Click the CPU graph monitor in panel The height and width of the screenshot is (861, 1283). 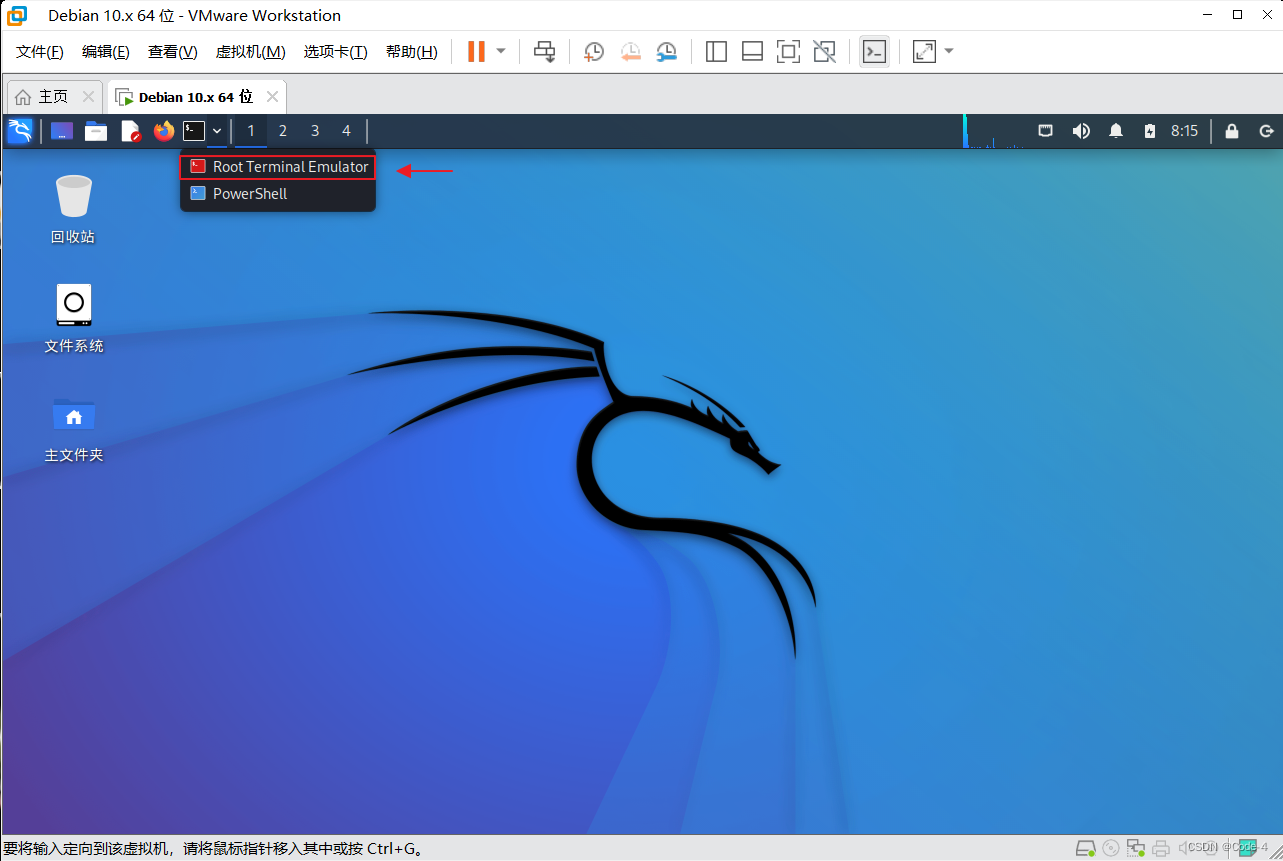click(x=994, y=131)
